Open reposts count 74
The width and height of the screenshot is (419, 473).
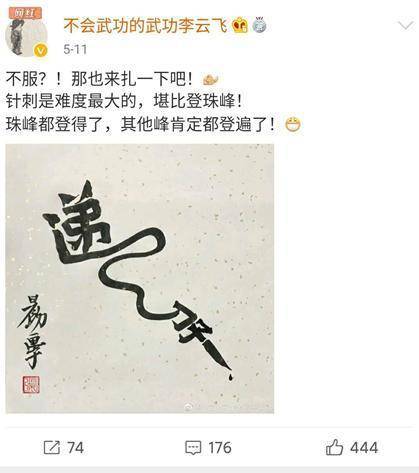[x=75, y=448]
